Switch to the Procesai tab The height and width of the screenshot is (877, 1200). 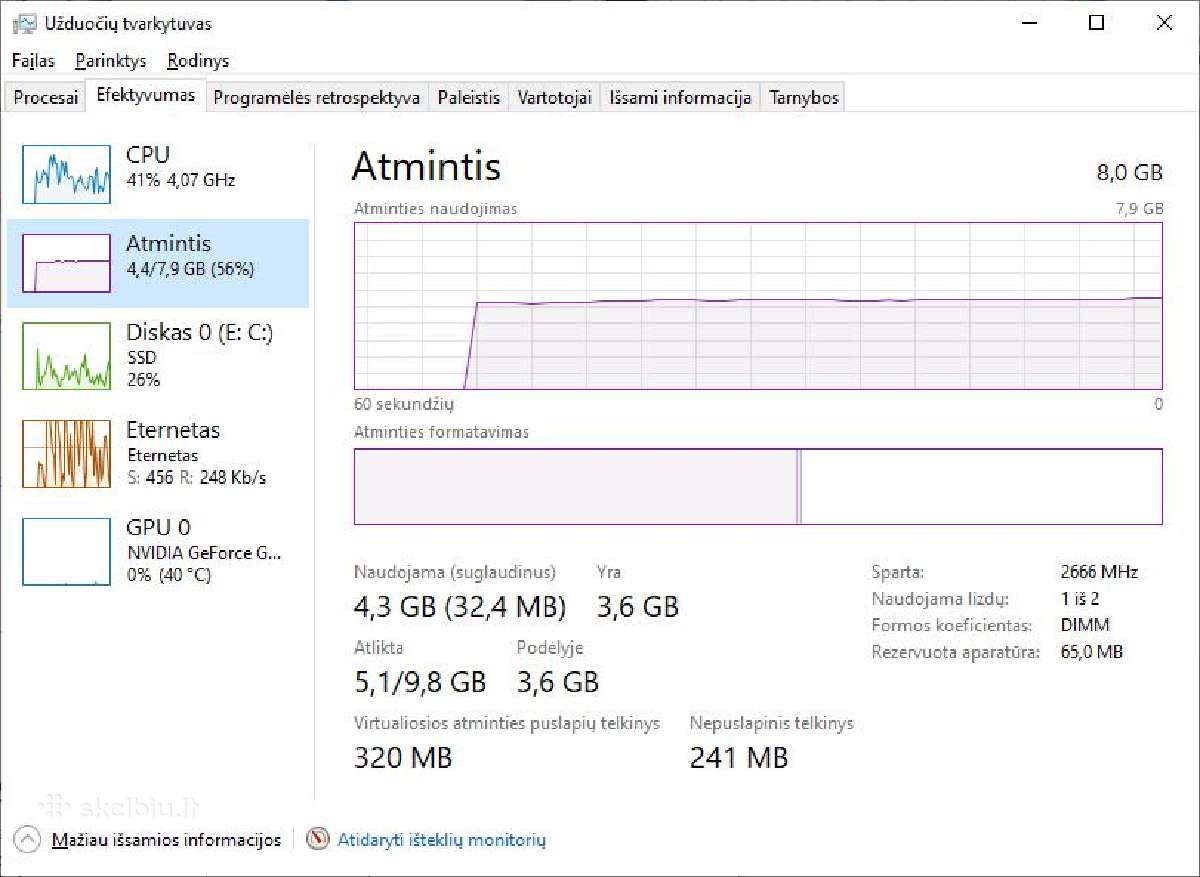(x=46, y=98)
